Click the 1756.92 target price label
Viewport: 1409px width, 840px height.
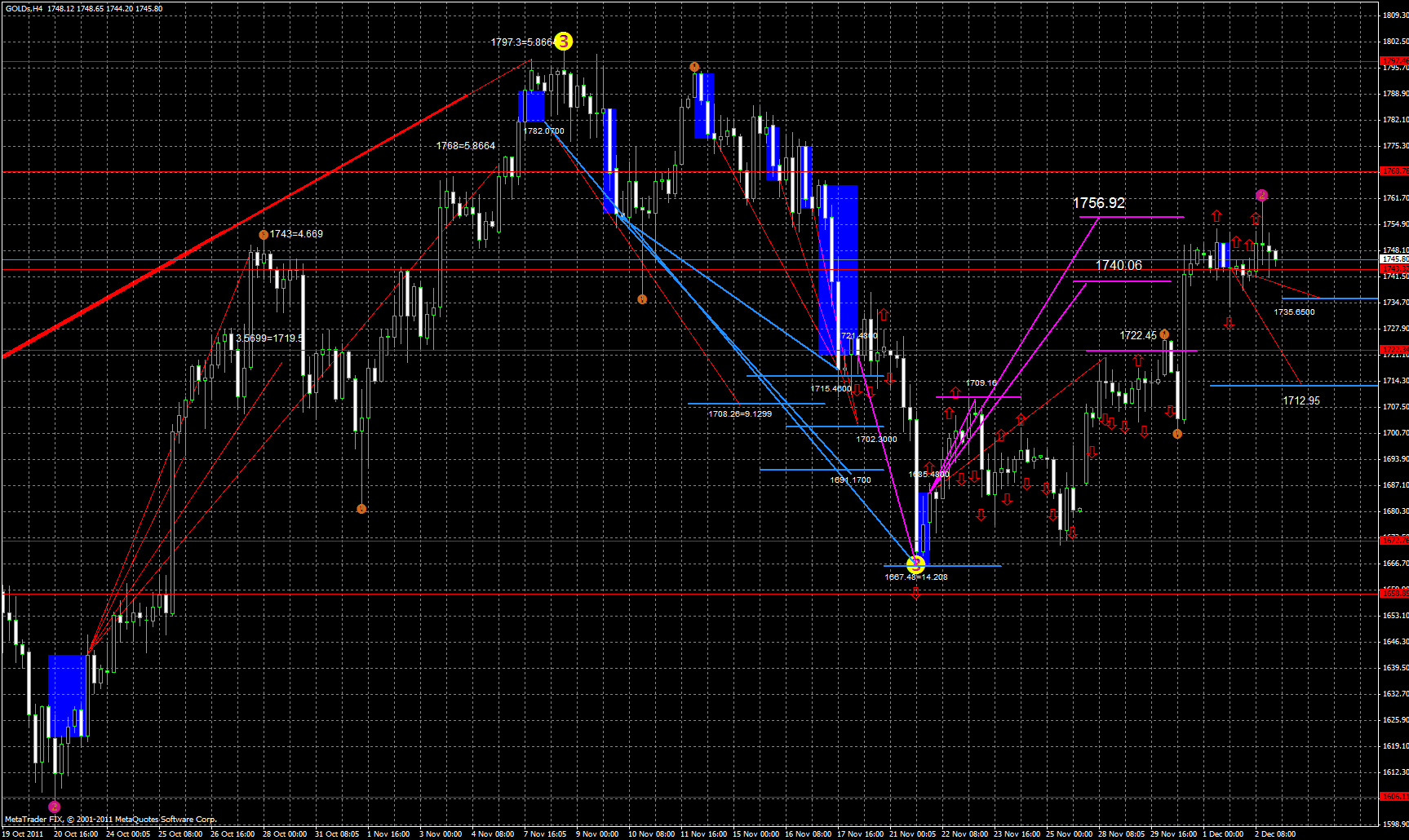(1099, 203)
